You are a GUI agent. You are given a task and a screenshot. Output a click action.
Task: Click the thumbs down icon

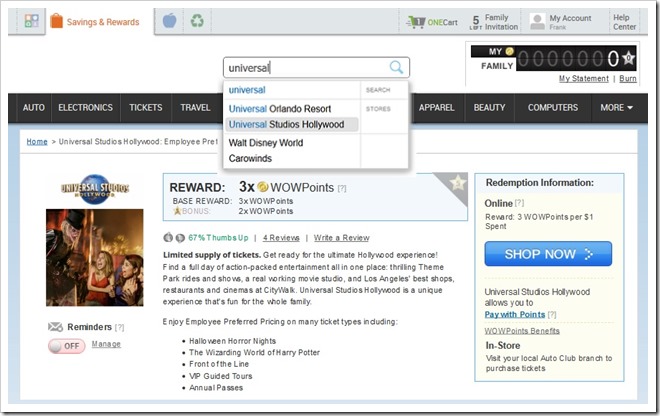(180, 238)
